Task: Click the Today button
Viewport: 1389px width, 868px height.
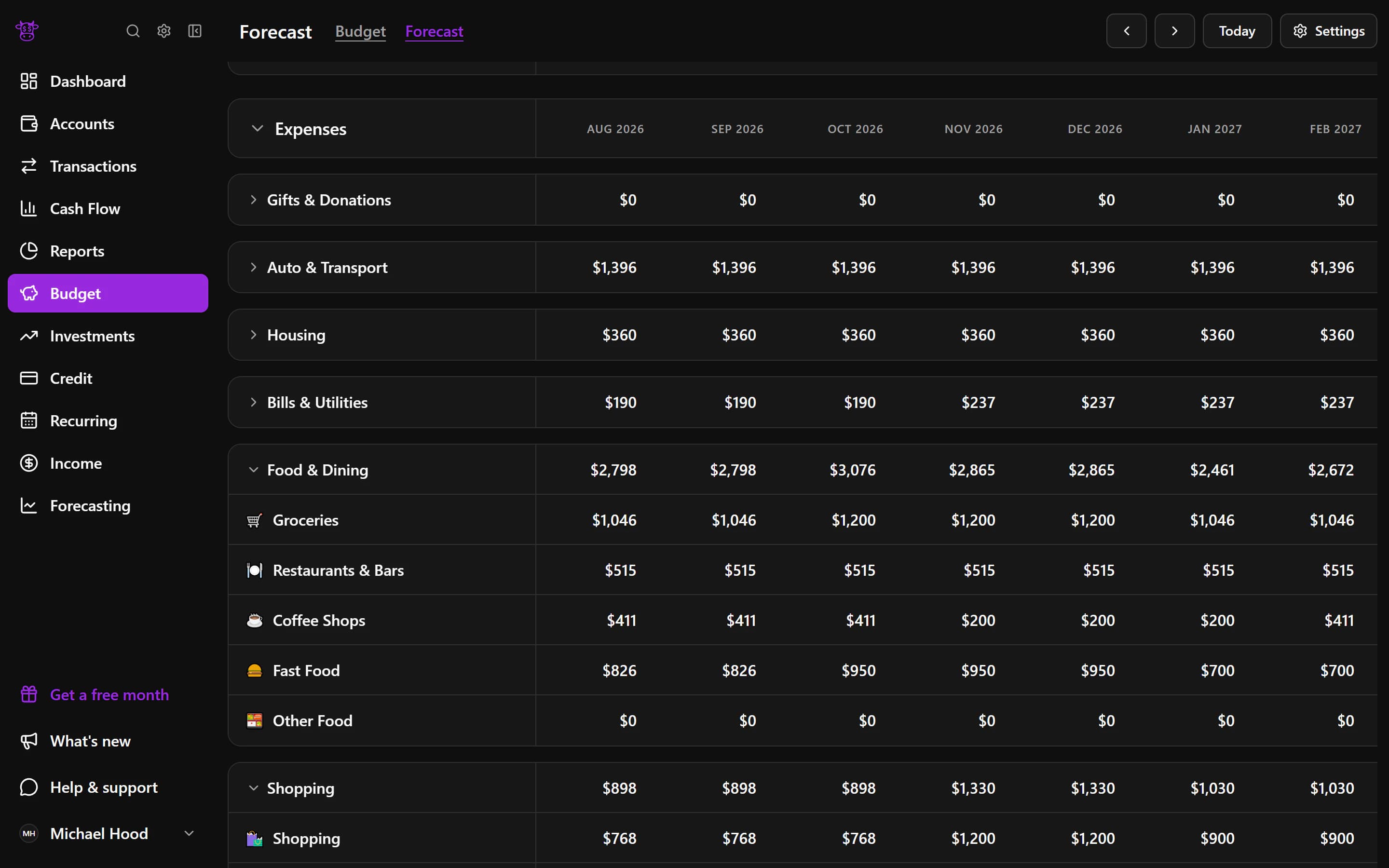Action: [1237, 31]
